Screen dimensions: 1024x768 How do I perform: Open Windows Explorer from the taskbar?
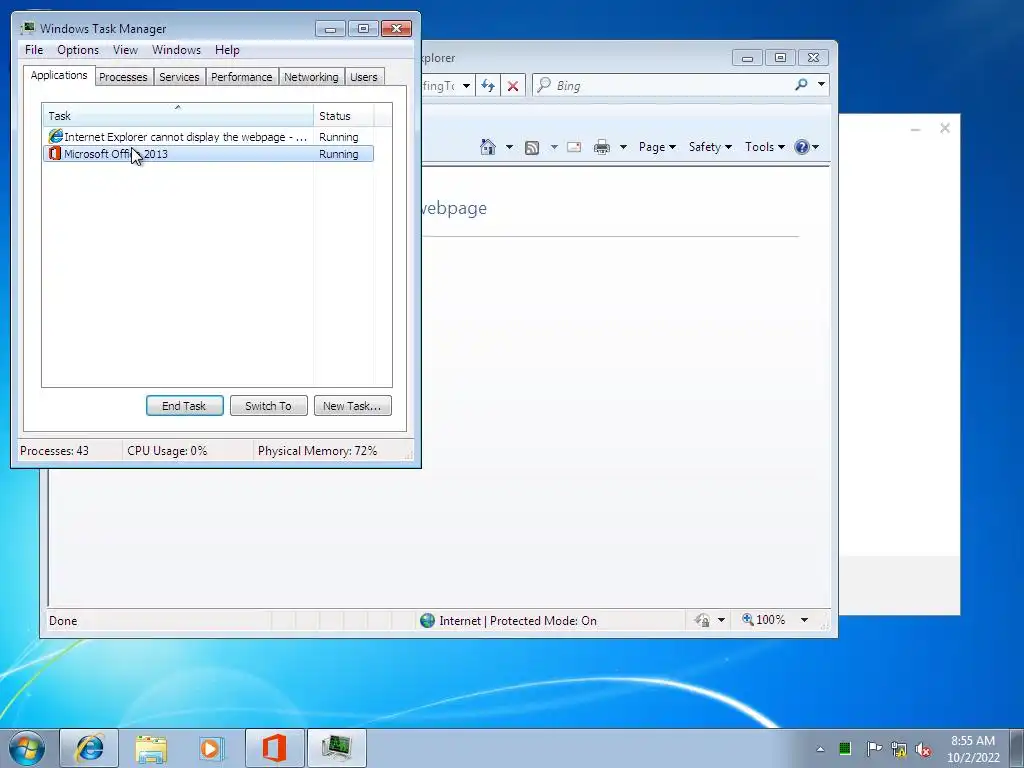(151, 748)
